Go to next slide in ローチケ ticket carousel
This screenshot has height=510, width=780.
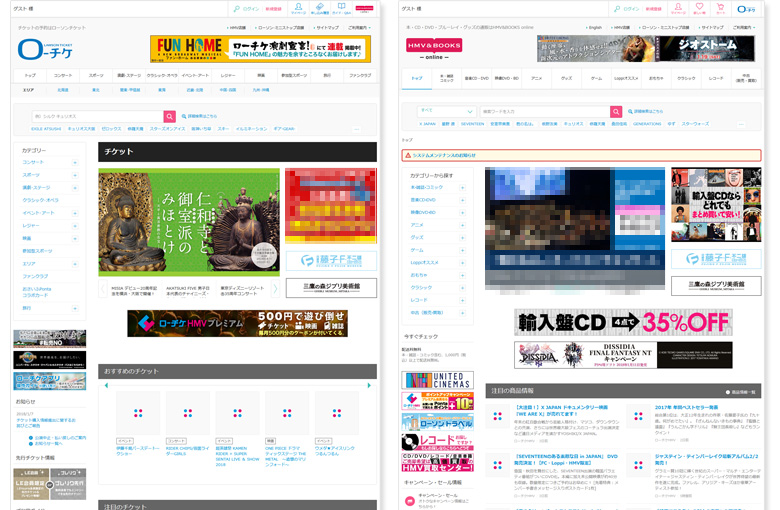tap(275, 289)
